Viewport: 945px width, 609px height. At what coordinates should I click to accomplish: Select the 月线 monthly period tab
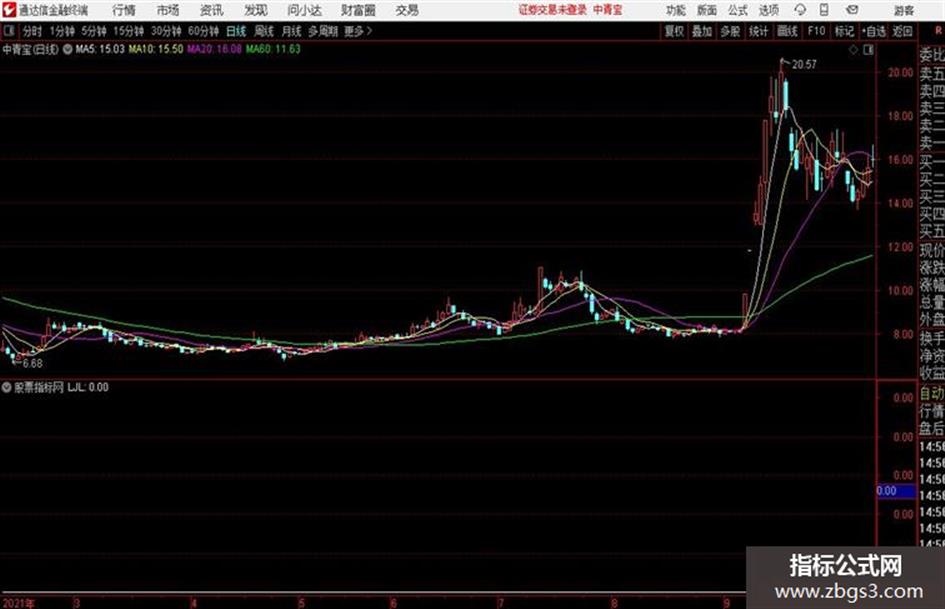292,31
